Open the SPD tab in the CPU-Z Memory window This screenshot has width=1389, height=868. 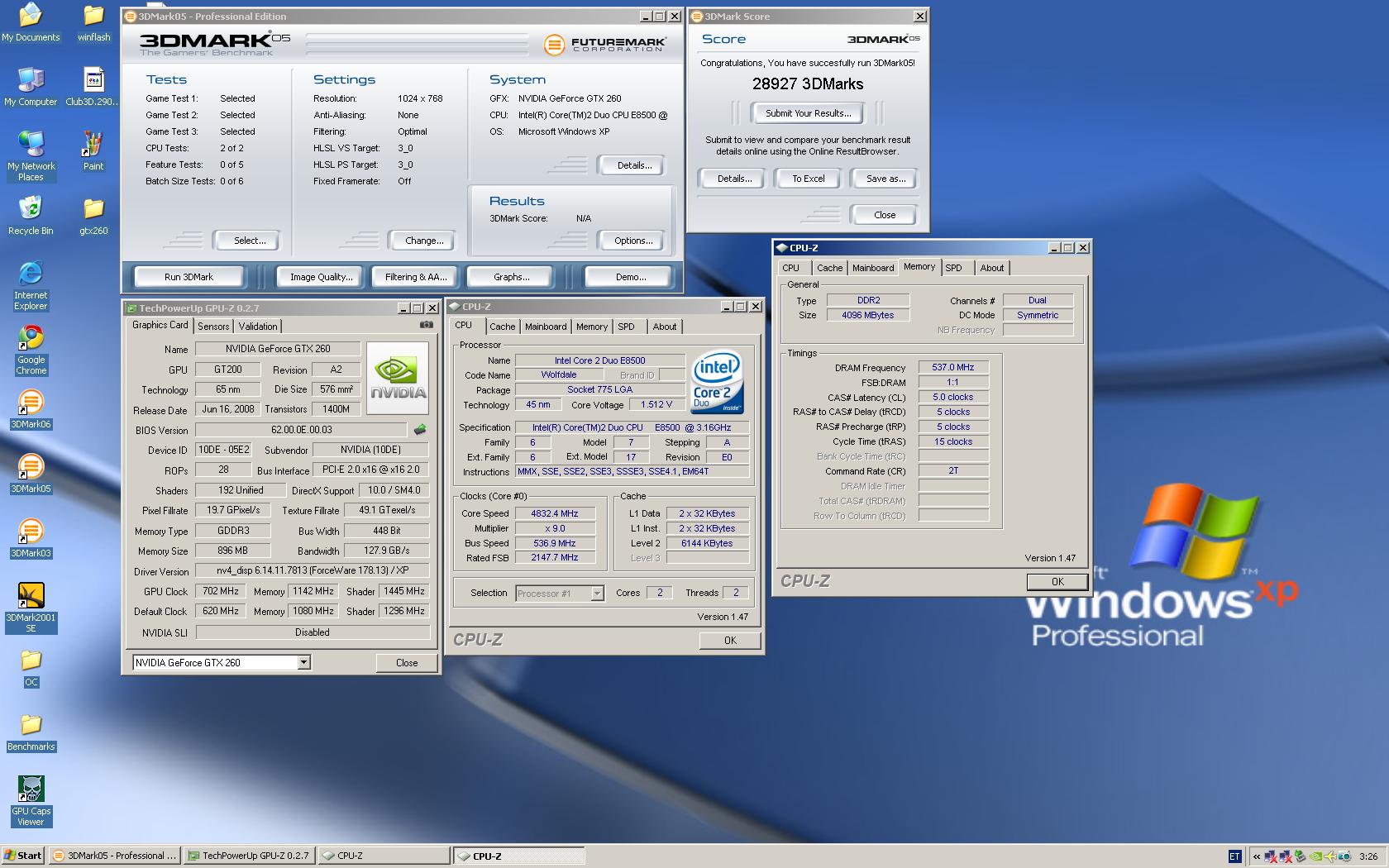pos(953,268)
